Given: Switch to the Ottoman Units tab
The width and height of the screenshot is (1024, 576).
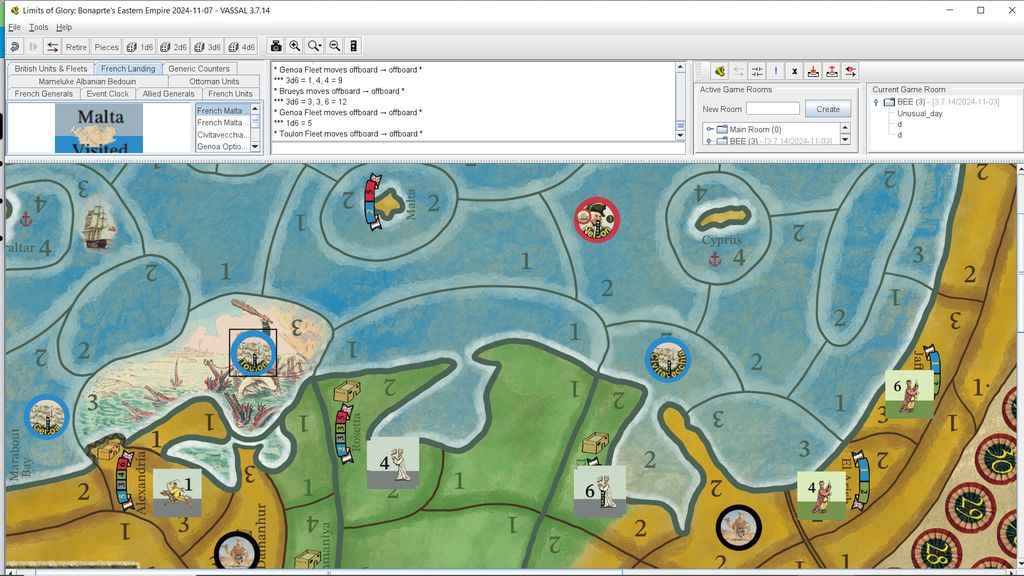Looking at the screenshot, I should tap(214, 82).
